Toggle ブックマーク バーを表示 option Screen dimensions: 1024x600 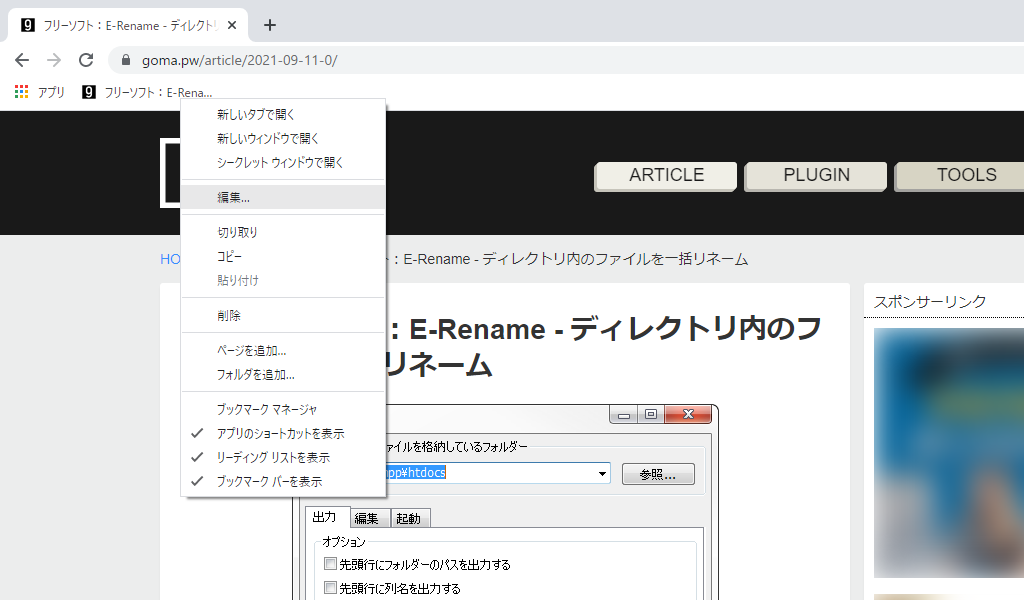tap(269, 481)
